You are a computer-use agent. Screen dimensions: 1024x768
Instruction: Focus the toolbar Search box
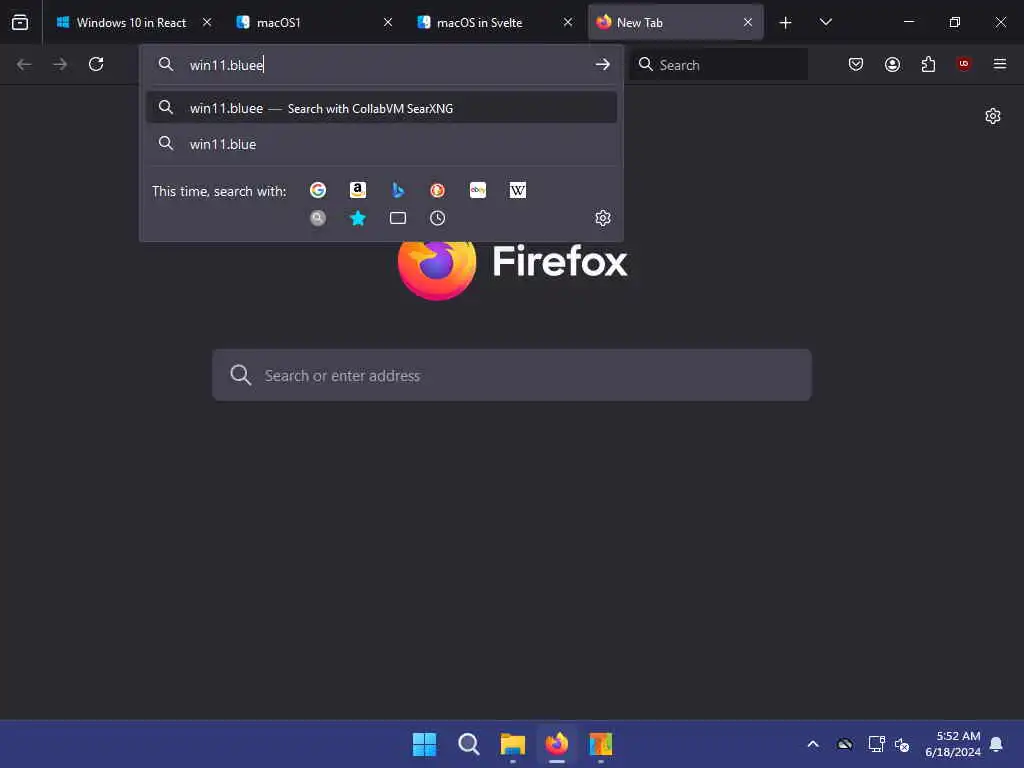[718, 65]
